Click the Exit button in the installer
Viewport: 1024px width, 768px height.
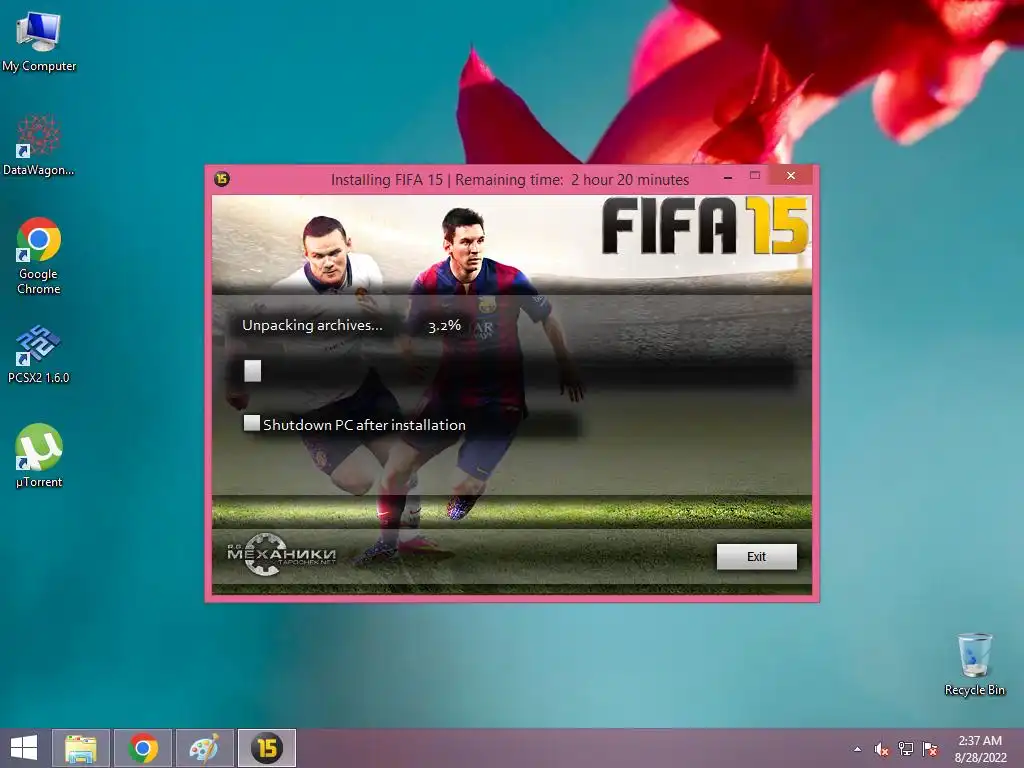(x=756, y=556)
